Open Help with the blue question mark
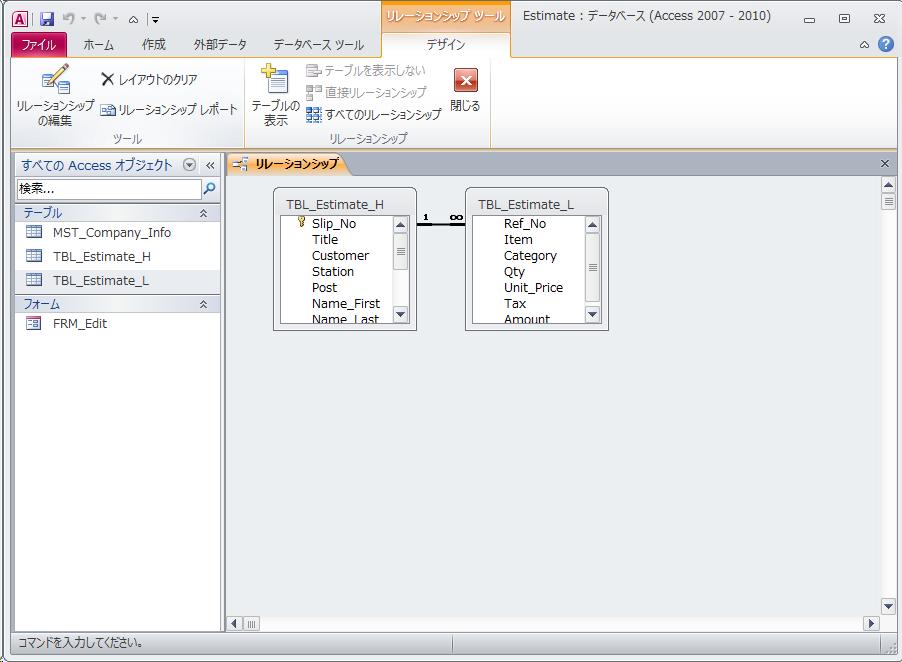Image resolution: width=902 pixels, height=662 pixels. (886, 44)
